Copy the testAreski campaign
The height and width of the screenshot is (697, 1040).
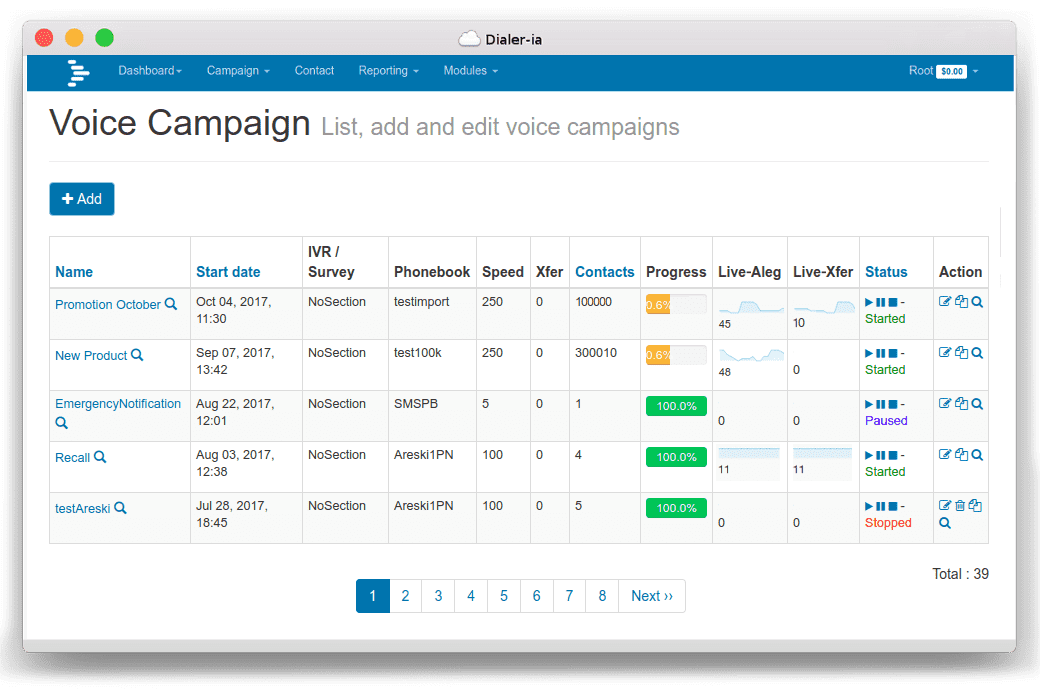(975, 506)
